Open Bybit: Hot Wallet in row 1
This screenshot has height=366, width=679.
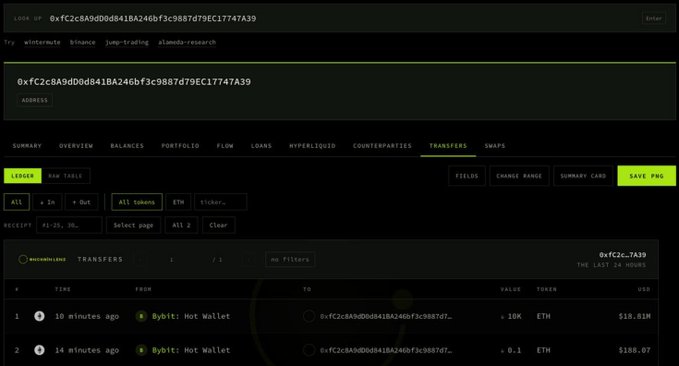[x=191, y=316]
